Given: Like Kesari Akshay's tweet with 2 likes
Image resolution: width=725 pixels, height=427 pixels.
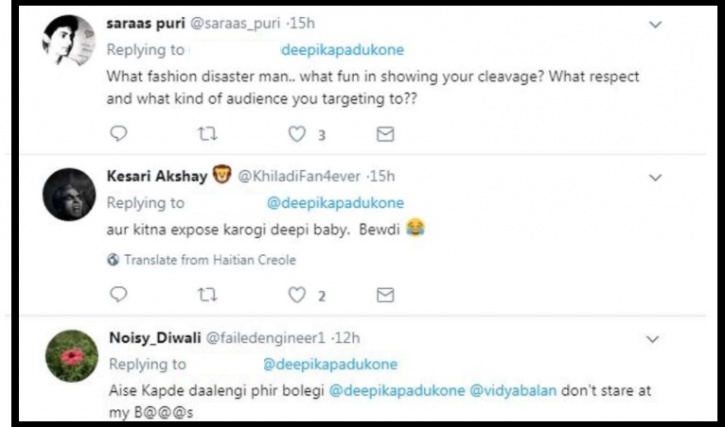Looking at the screenshot, I should [297, 295].
